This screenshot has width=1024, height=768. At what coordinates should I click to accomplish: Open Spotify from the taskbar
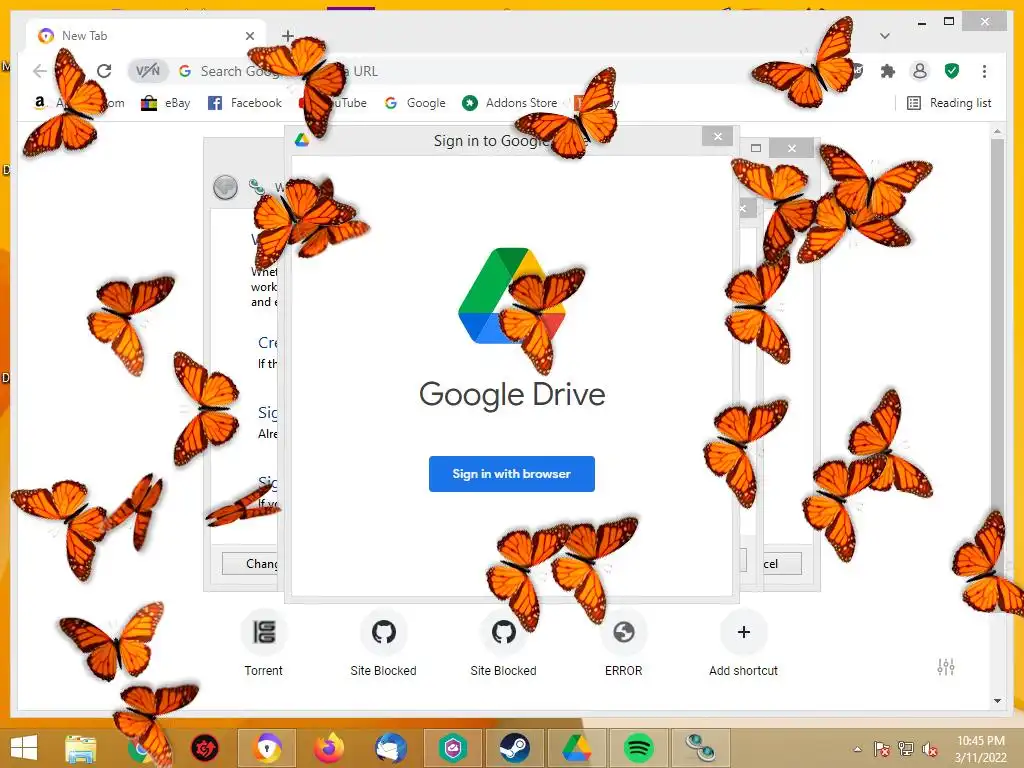[x=638, y=748]
